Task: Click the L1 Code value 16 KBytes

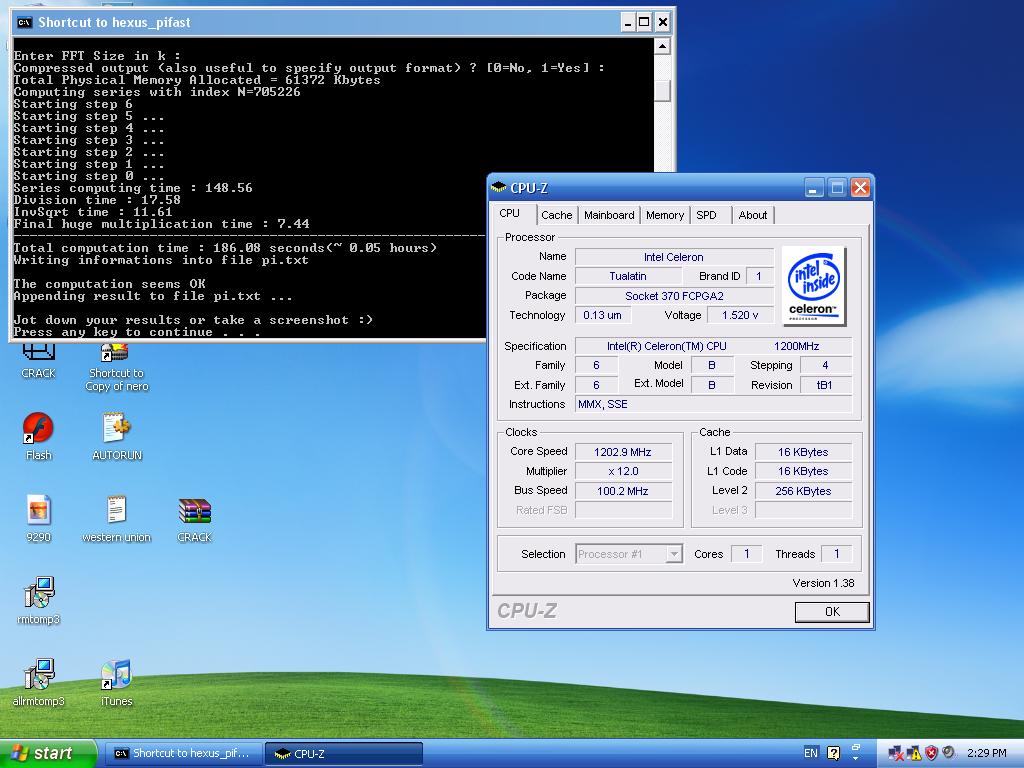Action: 803,472
